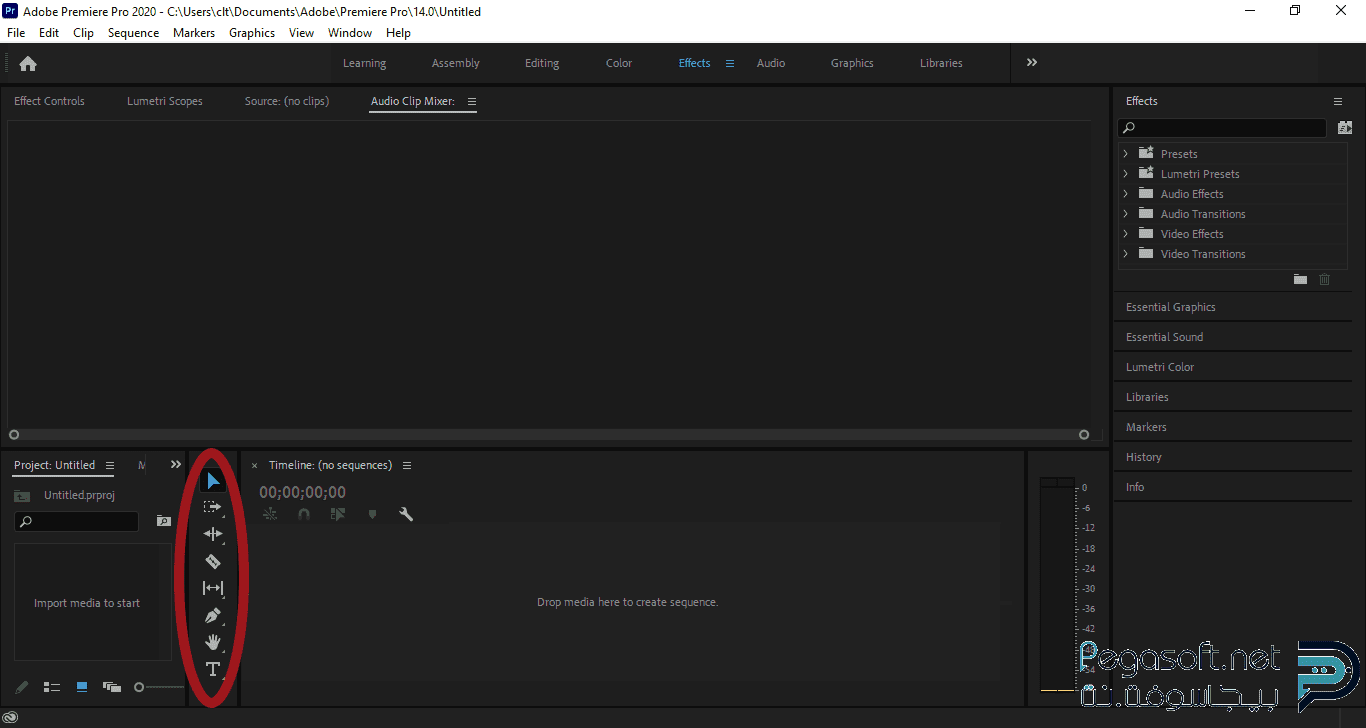
Task: Switch to the Lumetri Scopes tab
Action: tap(165, 101)
